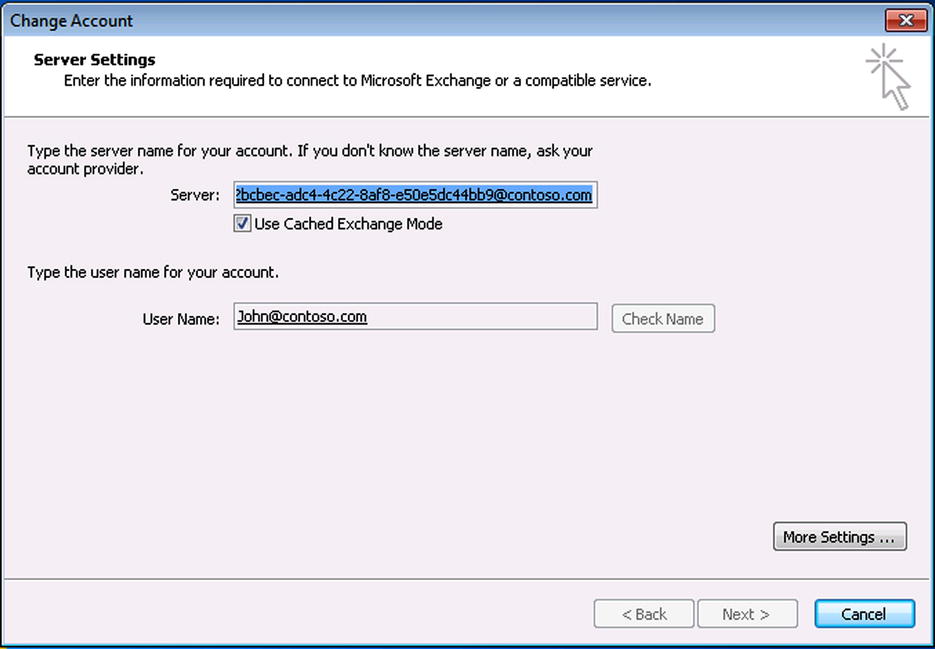Click the Next button
The image size is (935, 649).
point(747,614)
